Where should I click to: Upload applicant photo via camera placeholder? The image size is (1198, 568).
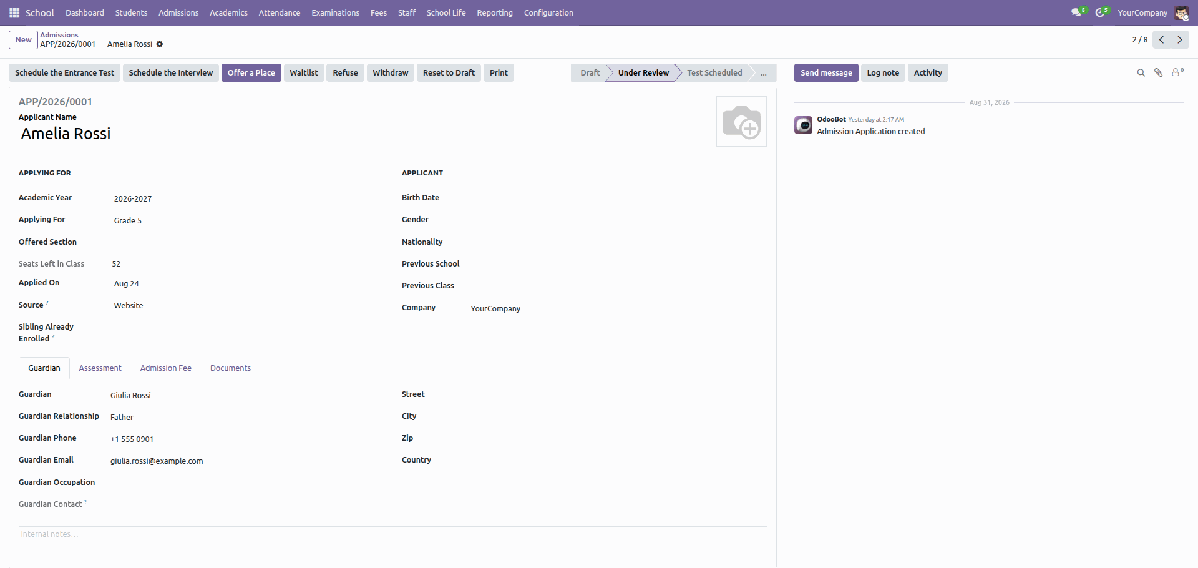[741, 122]
